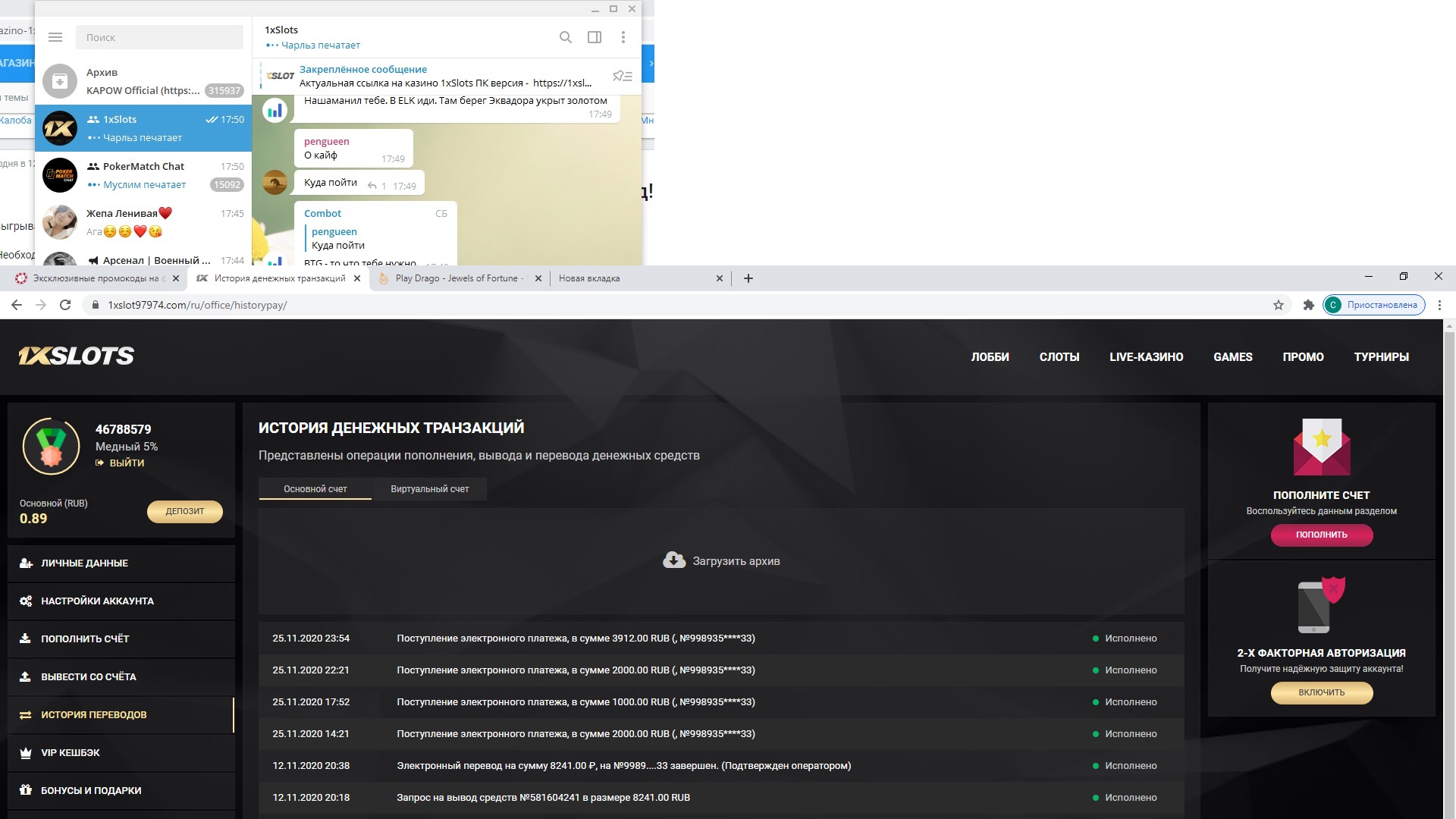Select Основной счет tab
Viewport: 1456px width, 819px height.
pyautogui.click(x=315, y=489)
